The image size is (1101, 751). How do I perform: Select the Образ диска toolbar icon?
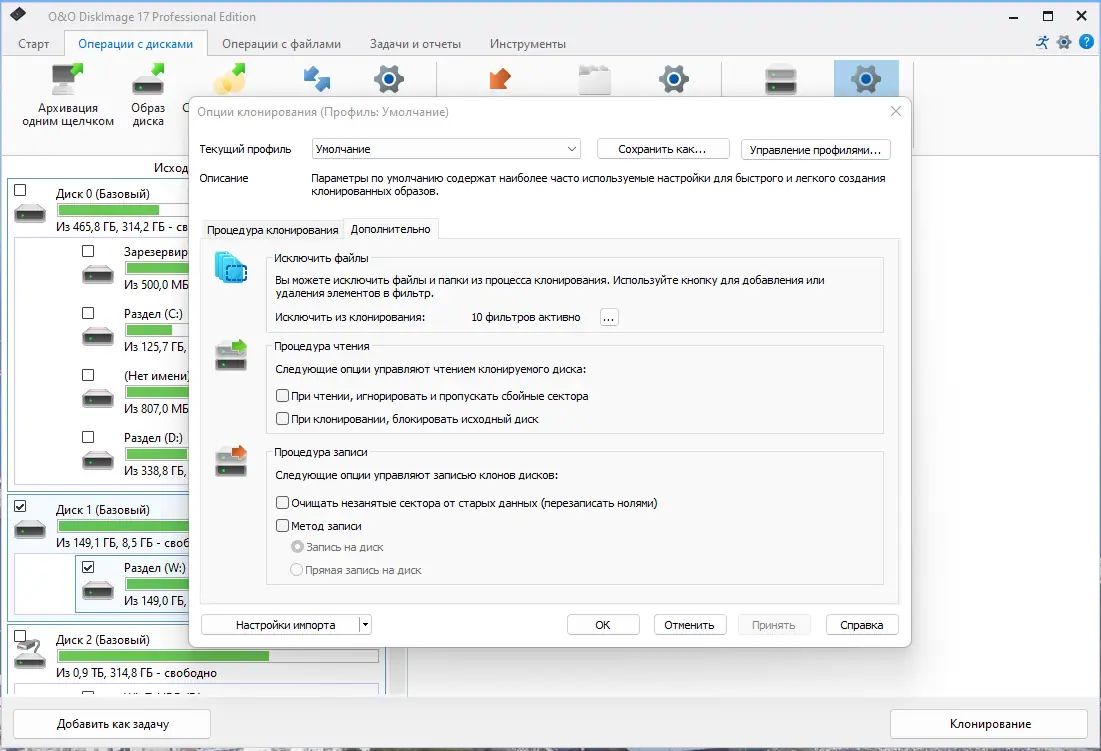[148, 79]
